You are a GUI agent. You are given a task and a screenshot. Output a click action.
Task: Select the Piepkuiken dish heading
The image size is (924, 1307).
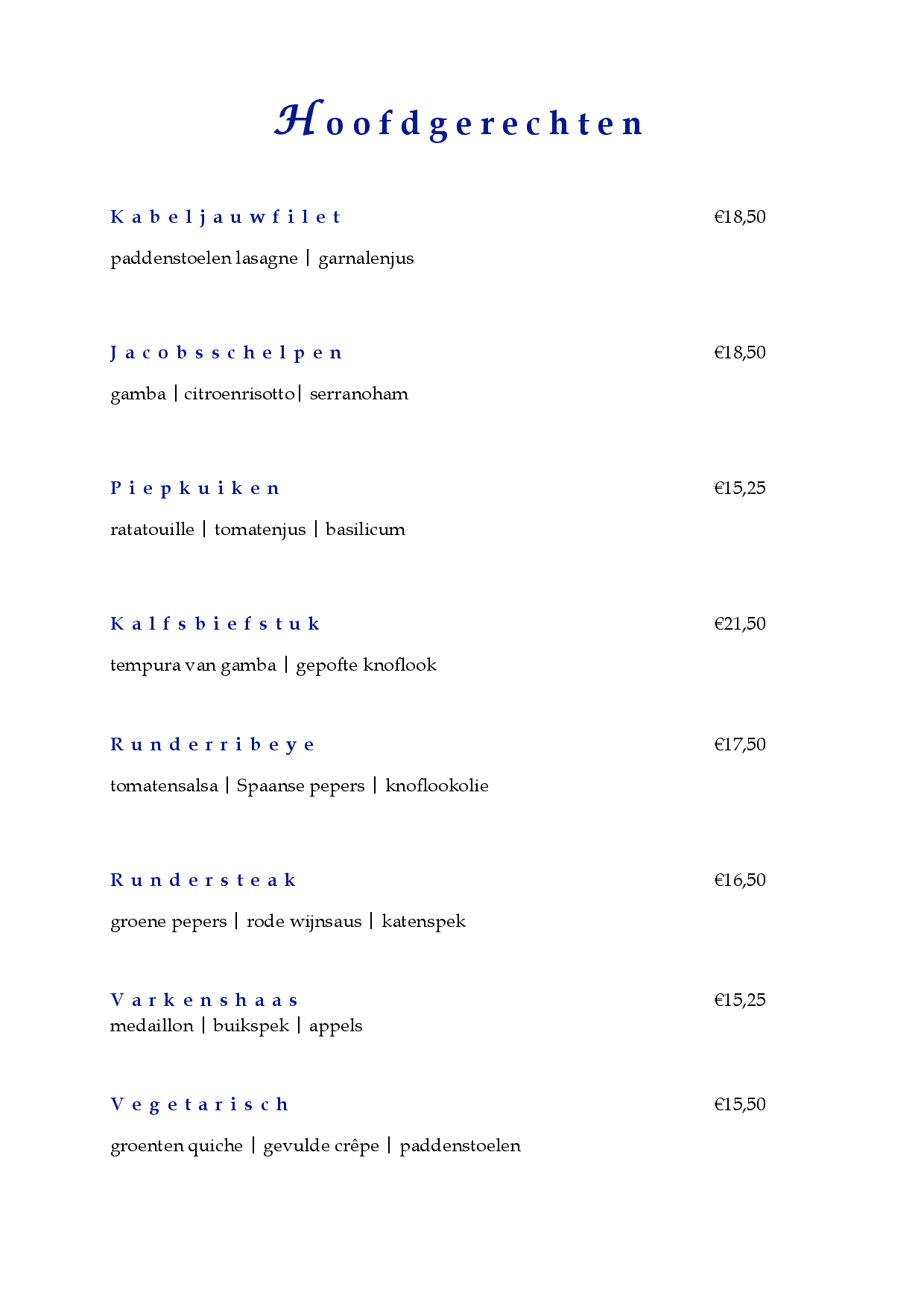(x=194, y=489)
